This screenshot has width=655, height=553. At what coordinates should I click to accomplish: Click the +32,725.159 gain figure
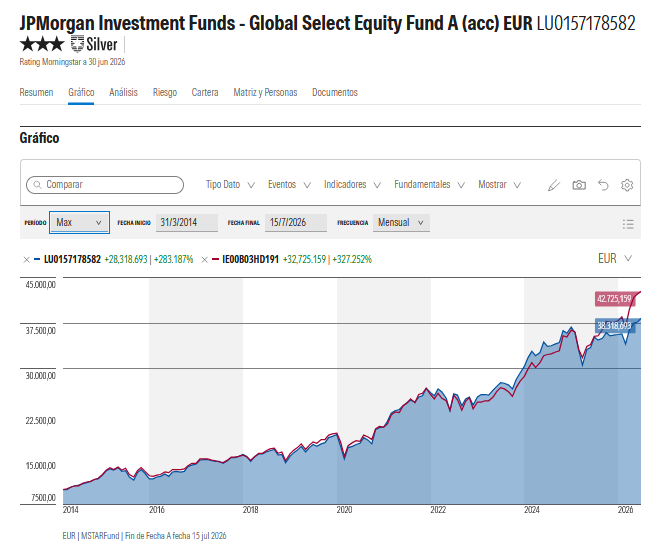tap(304, 259)
